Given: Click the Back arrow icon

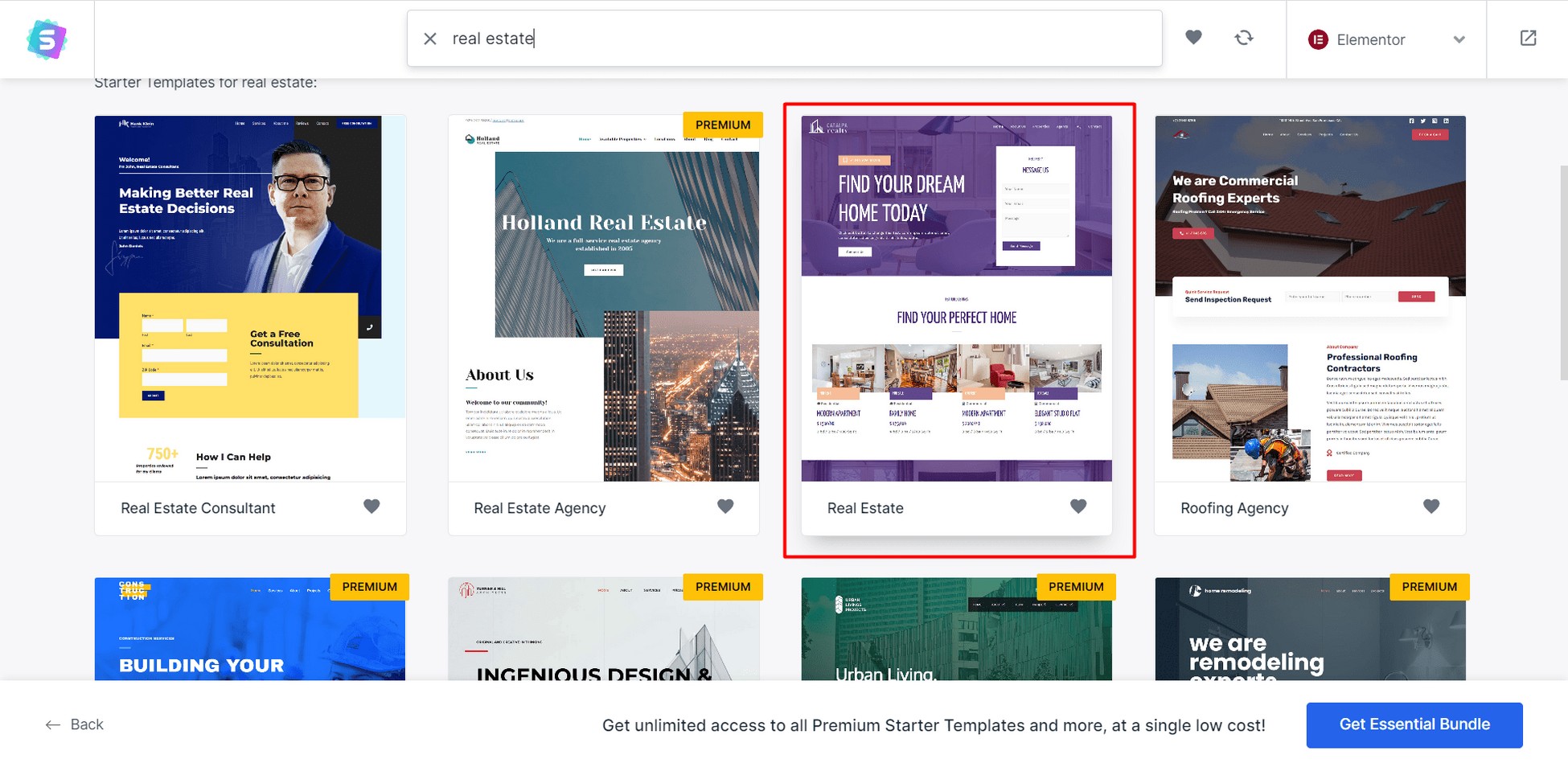Looking at the screenshot, I should (53, 725).
